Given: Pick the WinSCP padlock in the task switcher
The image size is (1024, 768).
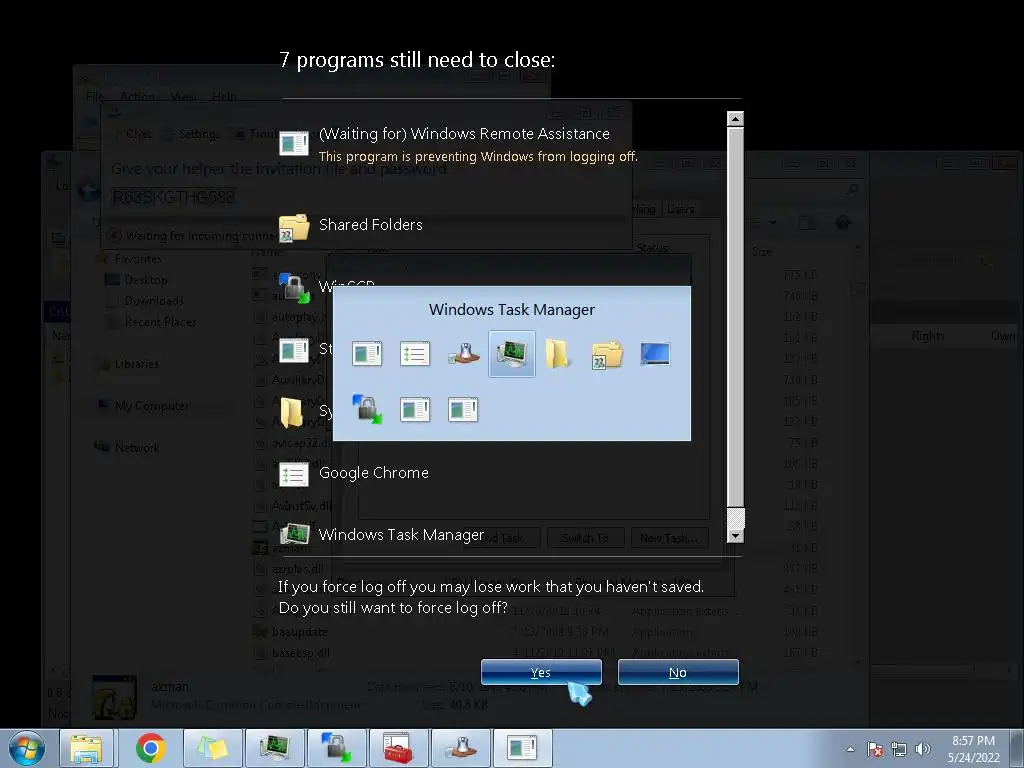Looking at the screenshot, I should [367, 409].
